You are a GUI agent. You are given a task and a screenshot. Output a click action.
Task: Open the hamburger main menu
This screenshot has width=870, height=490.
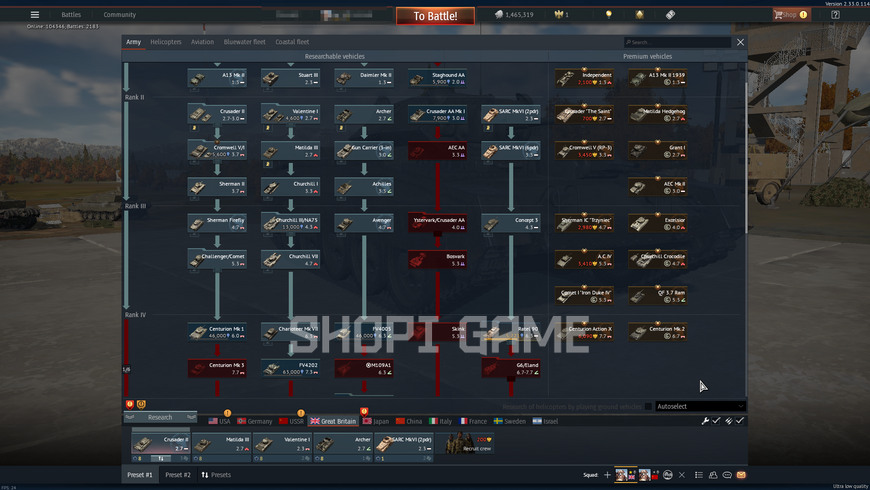click(35, 15)
